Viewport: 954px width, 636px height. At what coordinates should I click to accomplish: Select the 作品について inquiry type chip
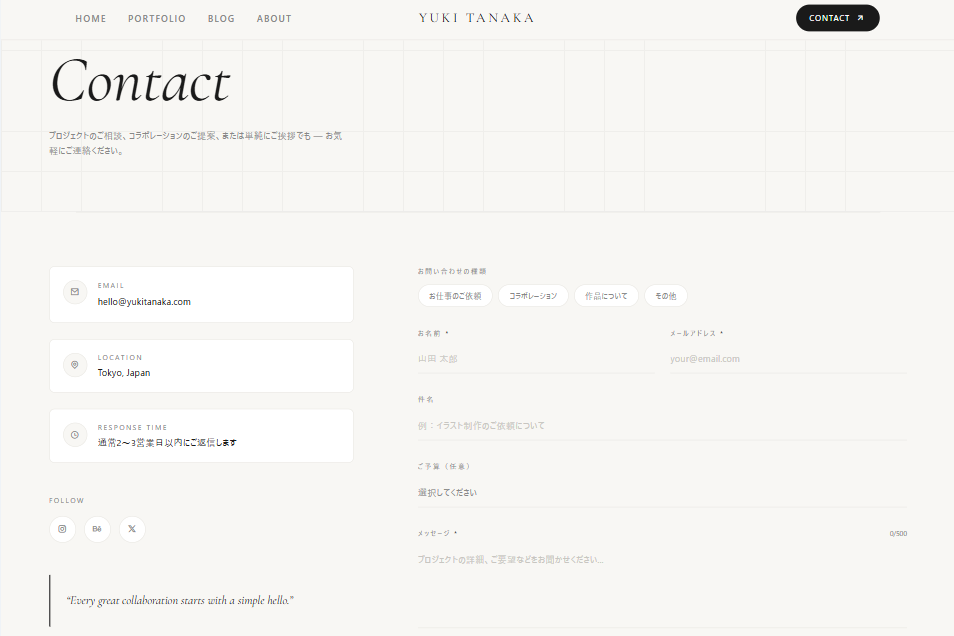606,296
